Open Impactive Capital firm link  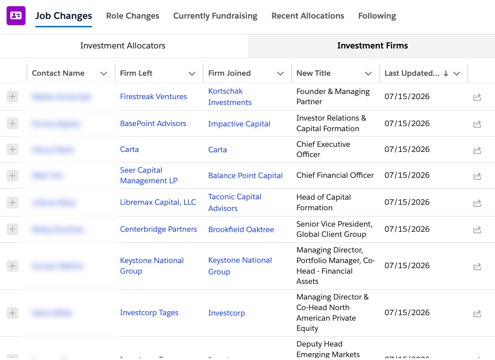[x=239, y=124]
